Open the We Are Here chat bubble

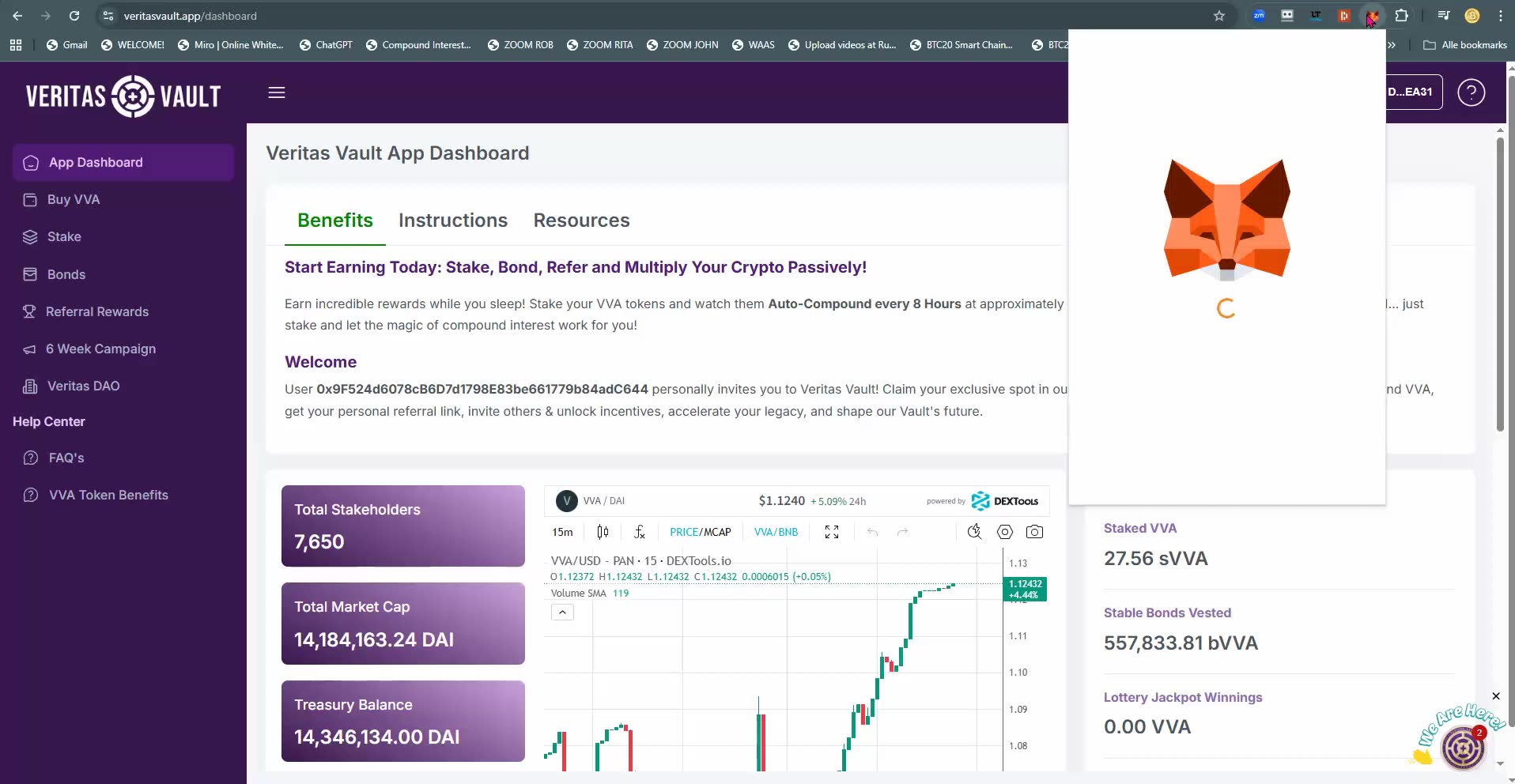tap(1462, 746)
